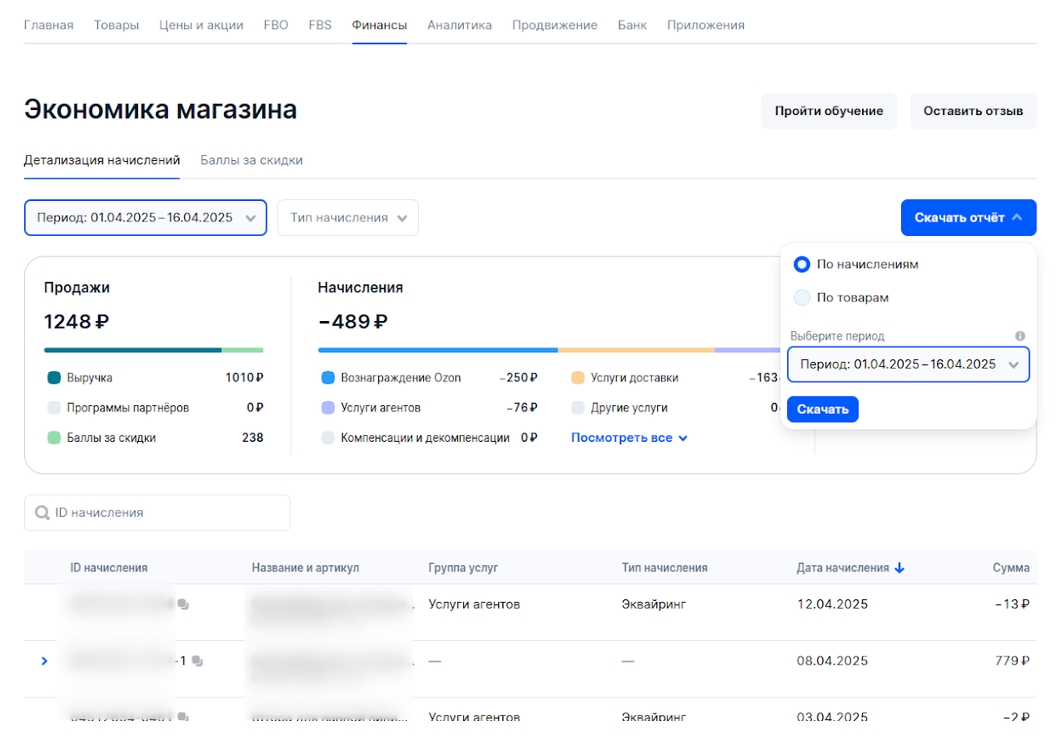Screen dimensions: 1061x751
Task: Click the ID начисления search field
Action: tap(157, 513)
